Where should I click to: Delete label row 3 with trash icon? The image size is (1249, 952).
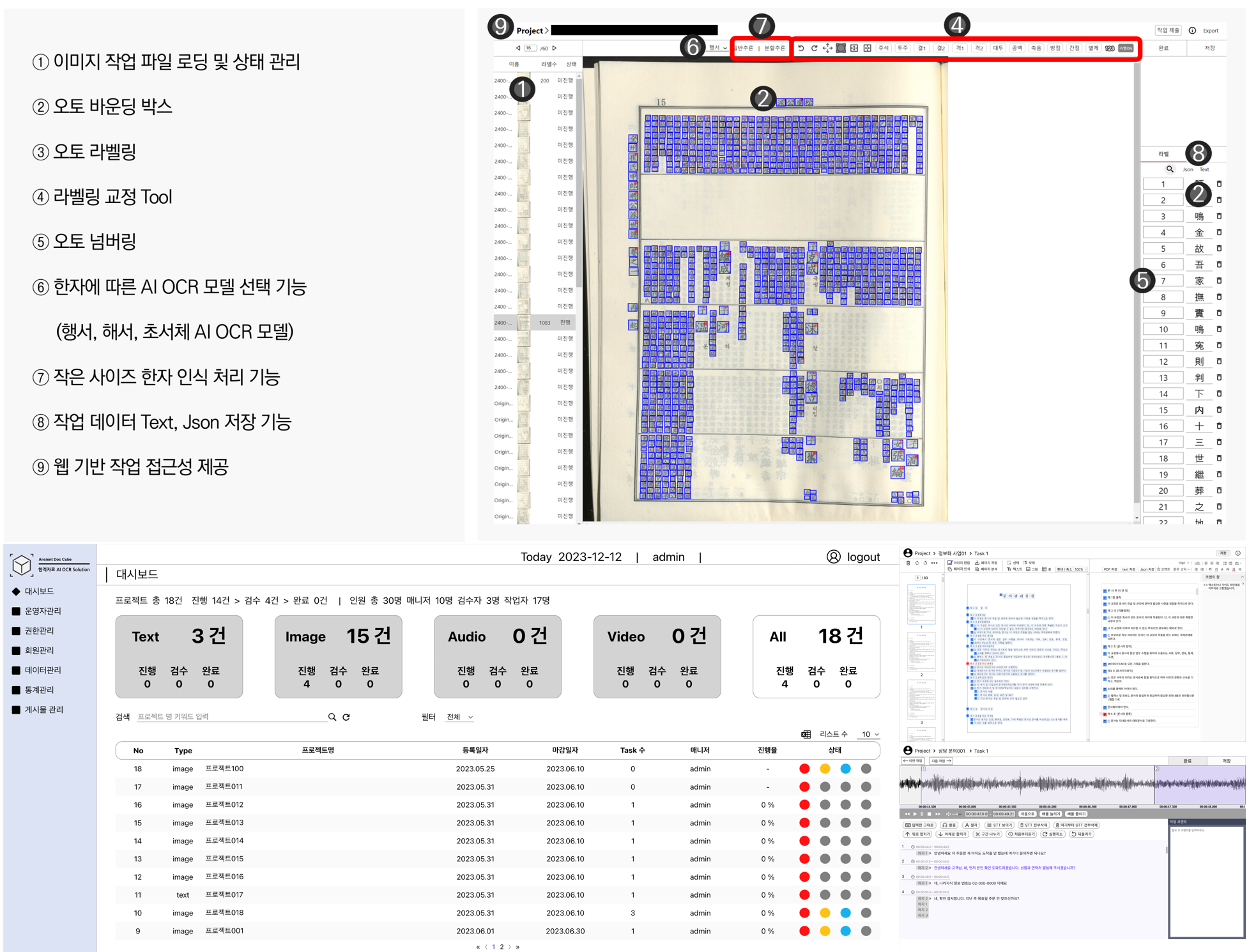(1219, 216)
